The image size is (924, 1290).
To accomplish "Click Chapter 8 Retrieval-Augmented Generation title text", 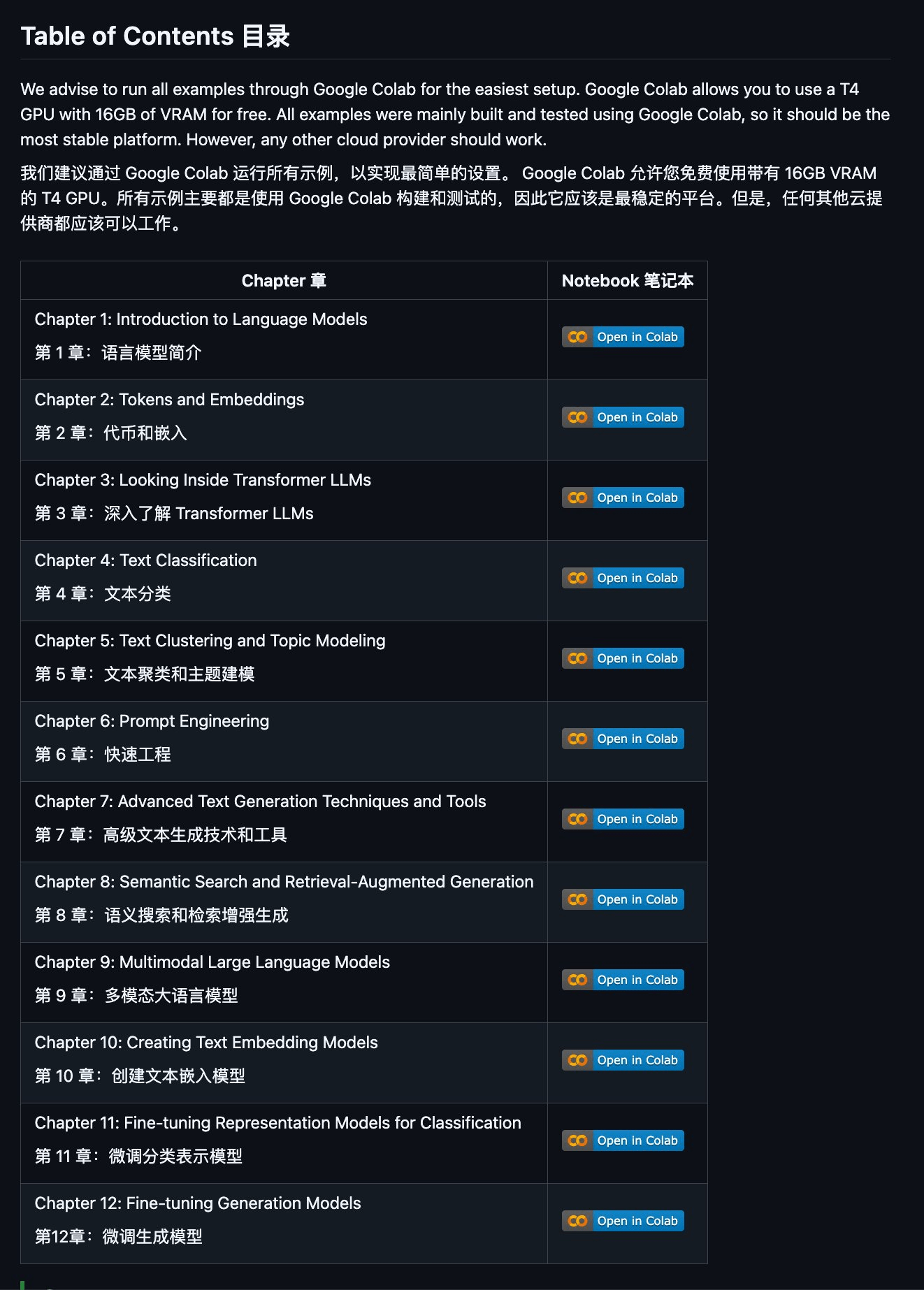I will tap(284, 882).
